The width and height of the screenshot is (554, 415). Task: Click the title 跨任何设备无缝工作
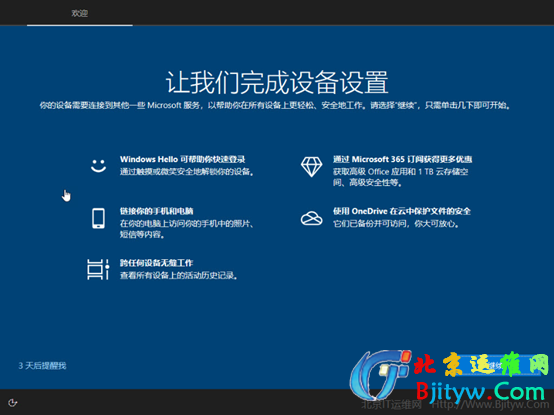[x=156, y=263]
